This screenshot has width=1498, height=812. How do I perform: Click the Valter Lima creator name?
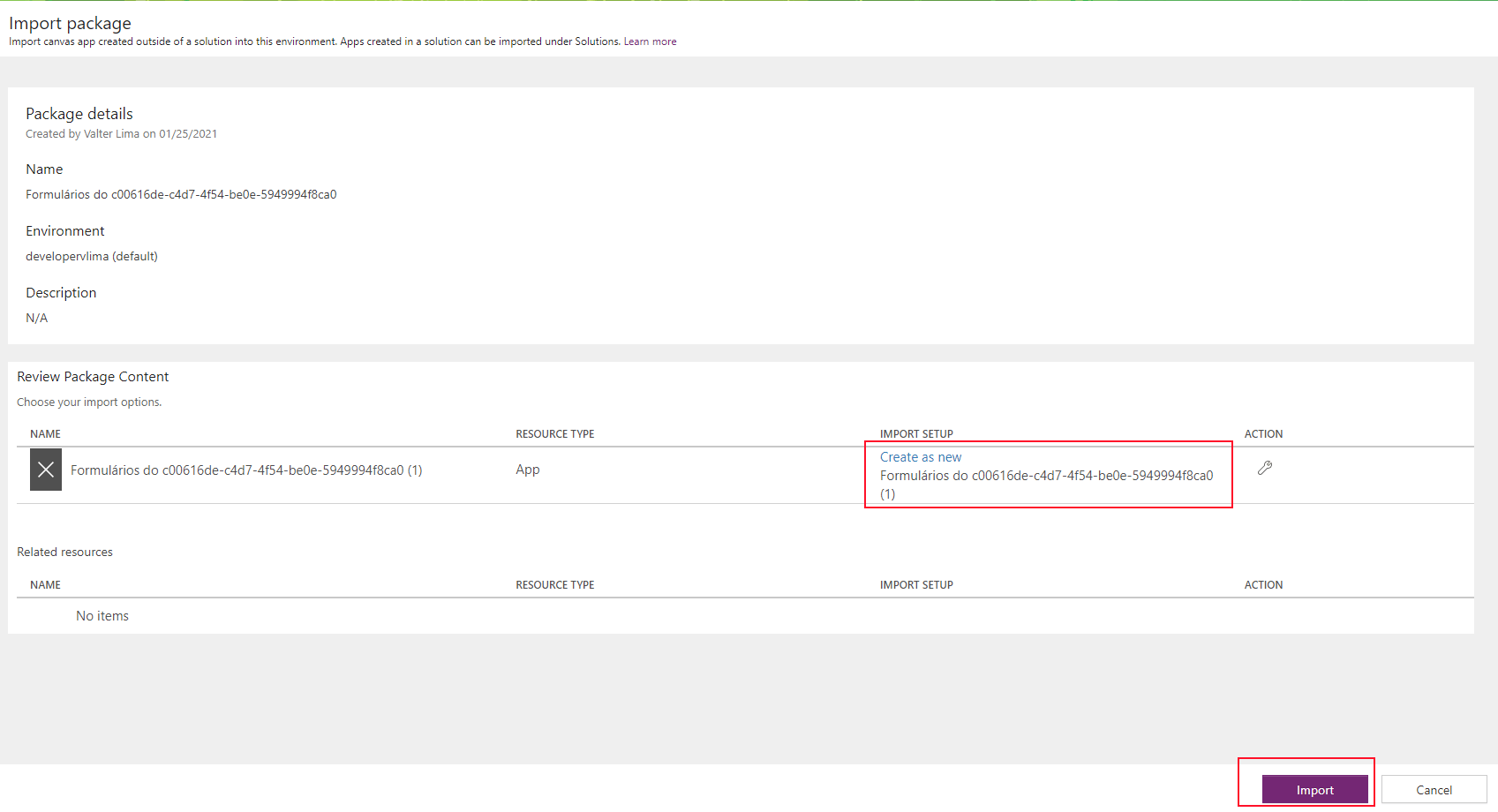pos(109,133)
